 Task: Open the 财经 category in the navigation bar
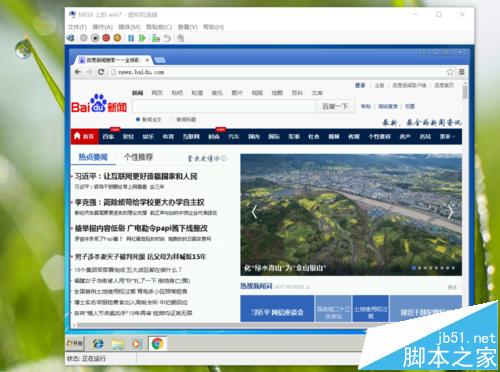coord(128,136)
